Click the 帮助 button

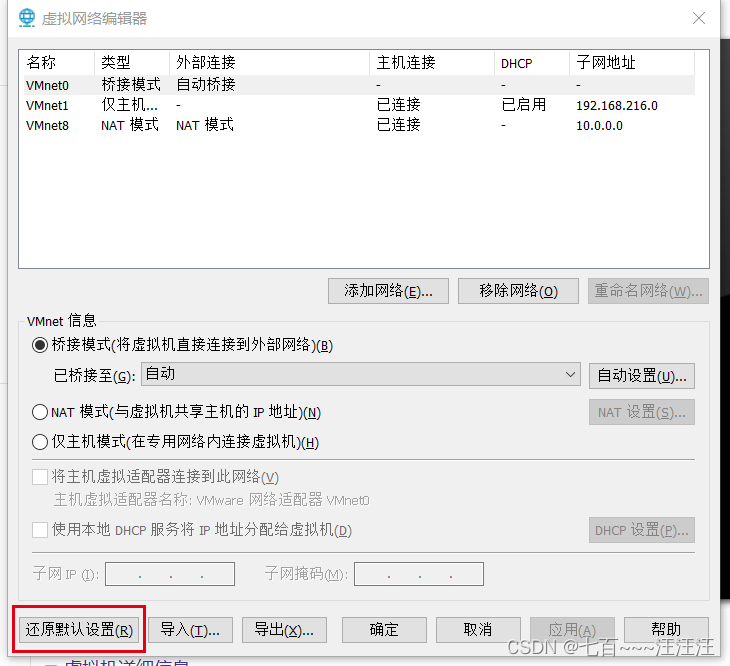pos(666,630)
